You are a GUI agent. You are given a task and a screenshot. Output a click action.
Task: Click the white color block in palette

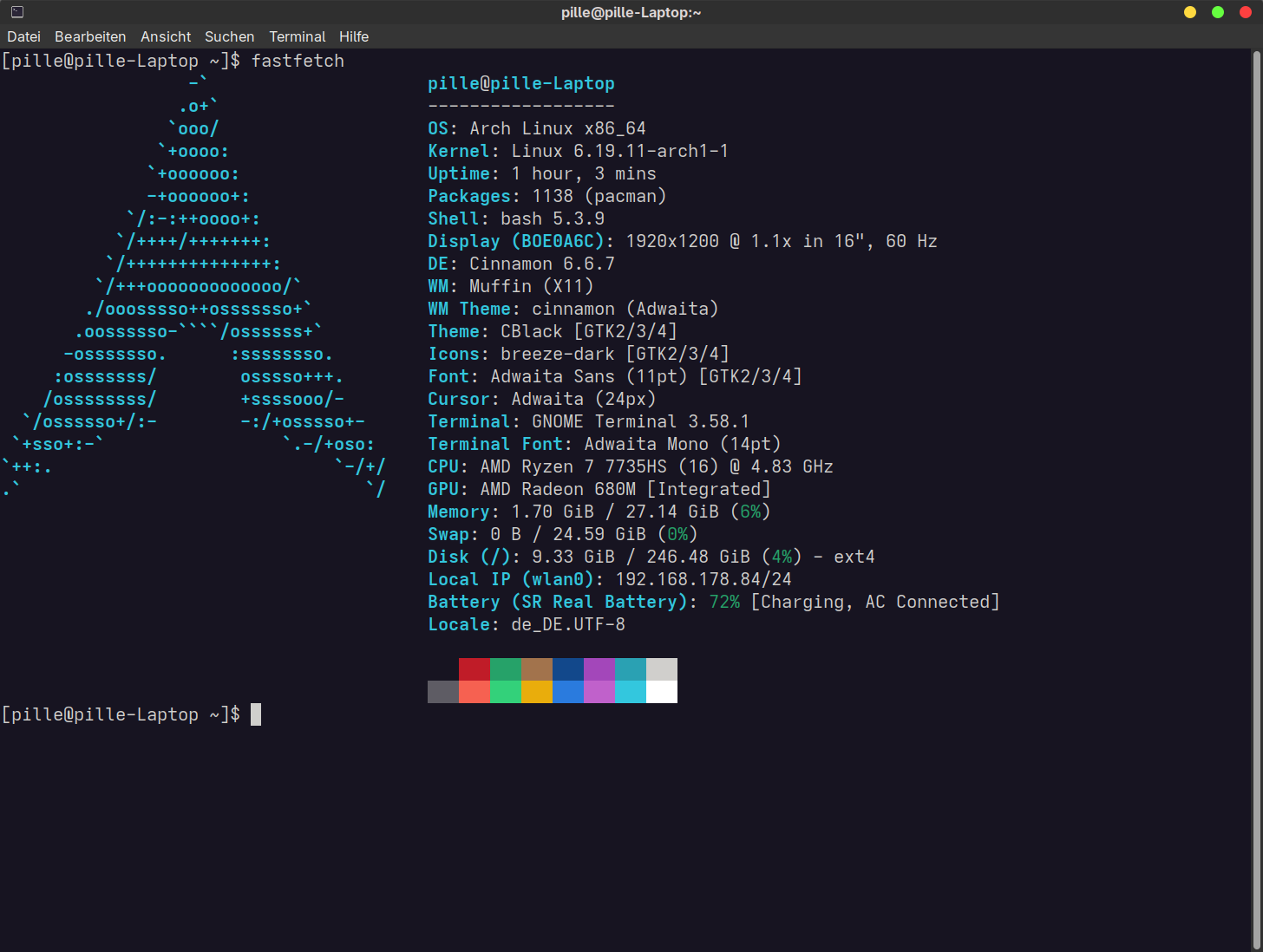[x=662, y=692]
